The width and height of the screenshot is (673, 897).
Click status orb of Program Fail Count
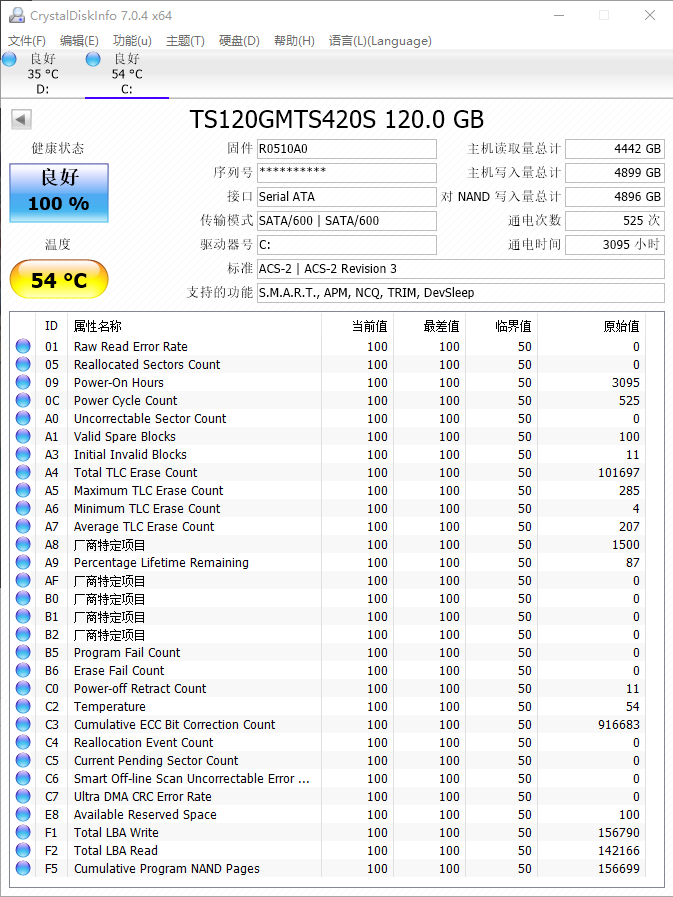[23, 652]
